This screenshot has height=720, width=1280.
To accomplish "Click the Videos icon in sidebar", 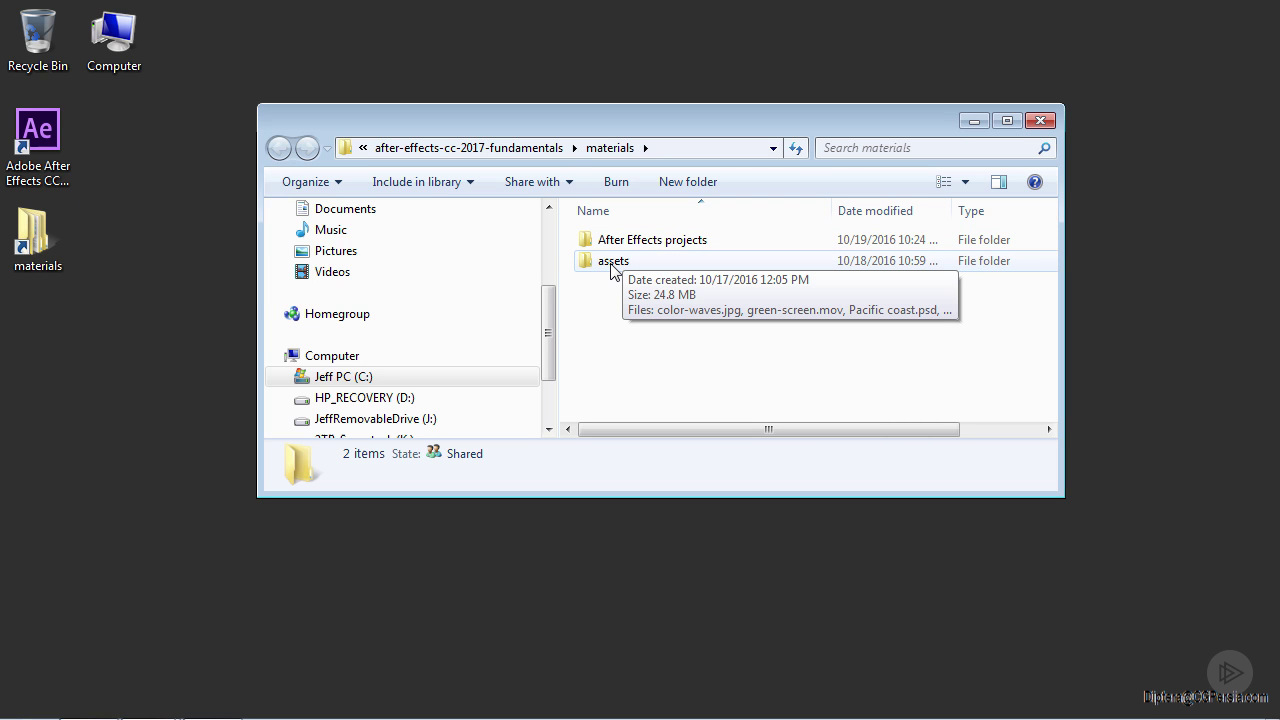I will [302, 272].
